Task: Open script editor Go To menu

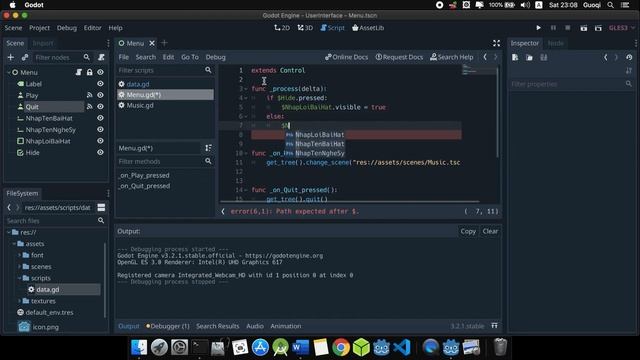Action: [x=190, y=57]
